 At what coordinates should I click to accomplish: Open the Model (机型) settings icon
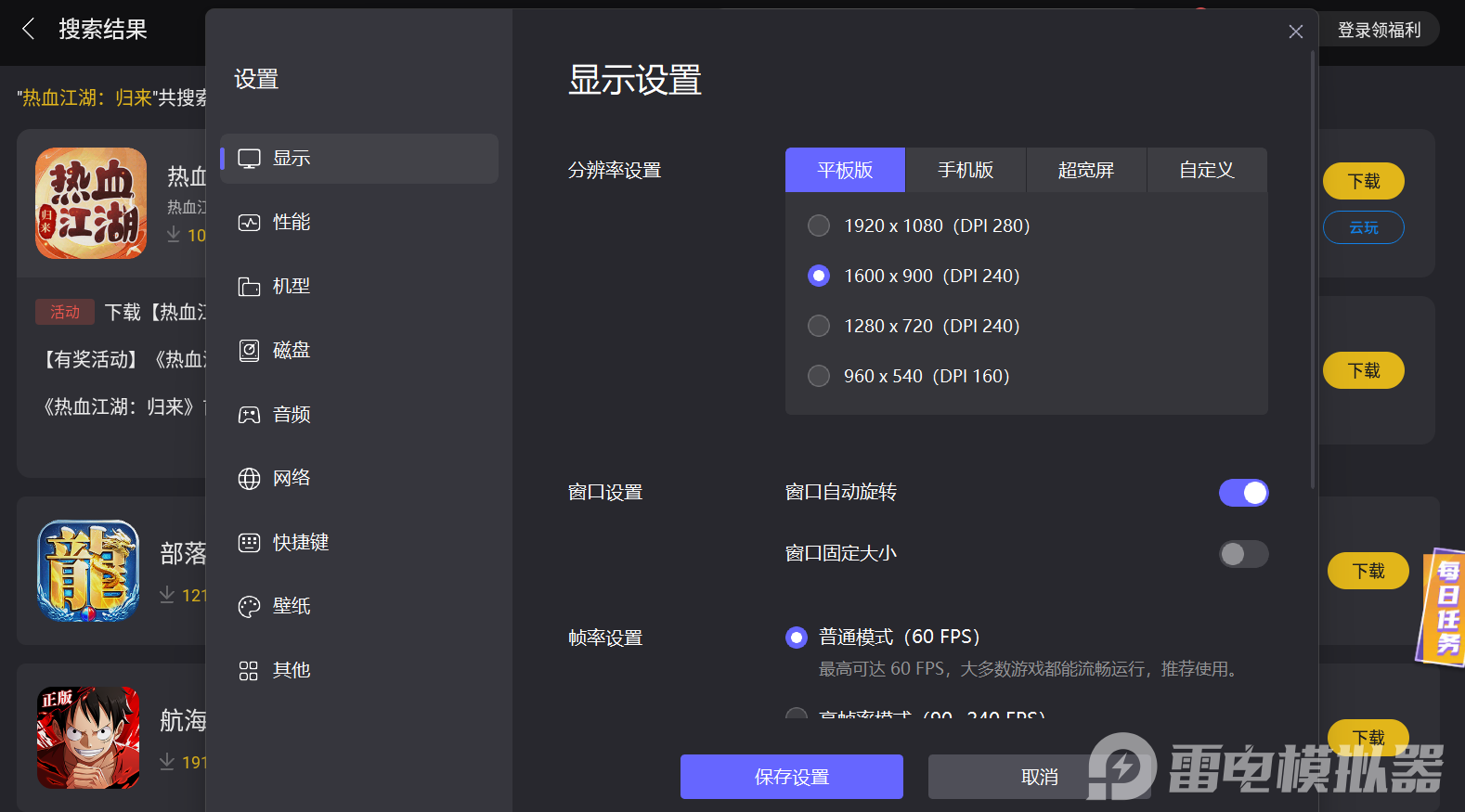click(x=249, y=287)
